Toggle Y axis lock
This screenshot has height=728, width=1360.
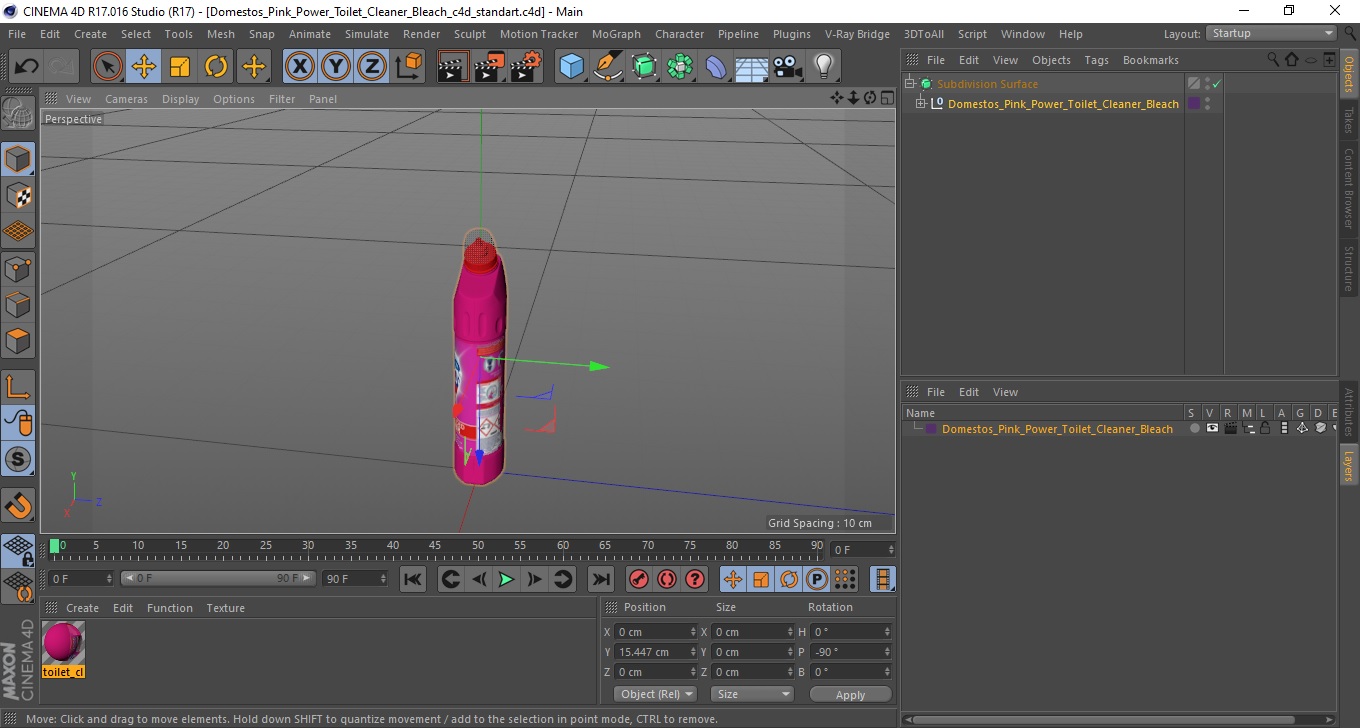(336, 67)
